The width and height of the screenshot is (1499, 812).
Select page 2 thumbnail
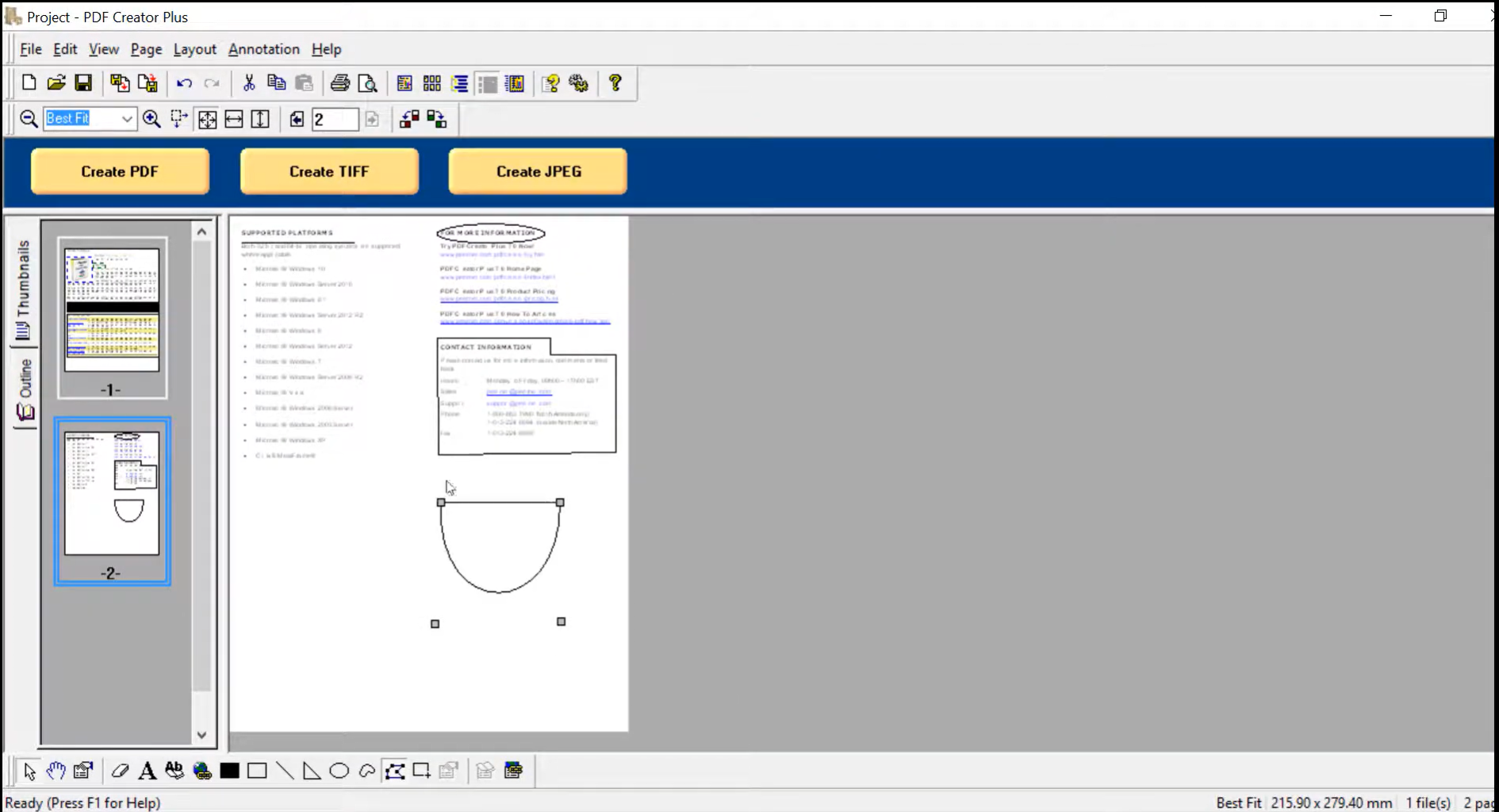click(x=112, y=501)
